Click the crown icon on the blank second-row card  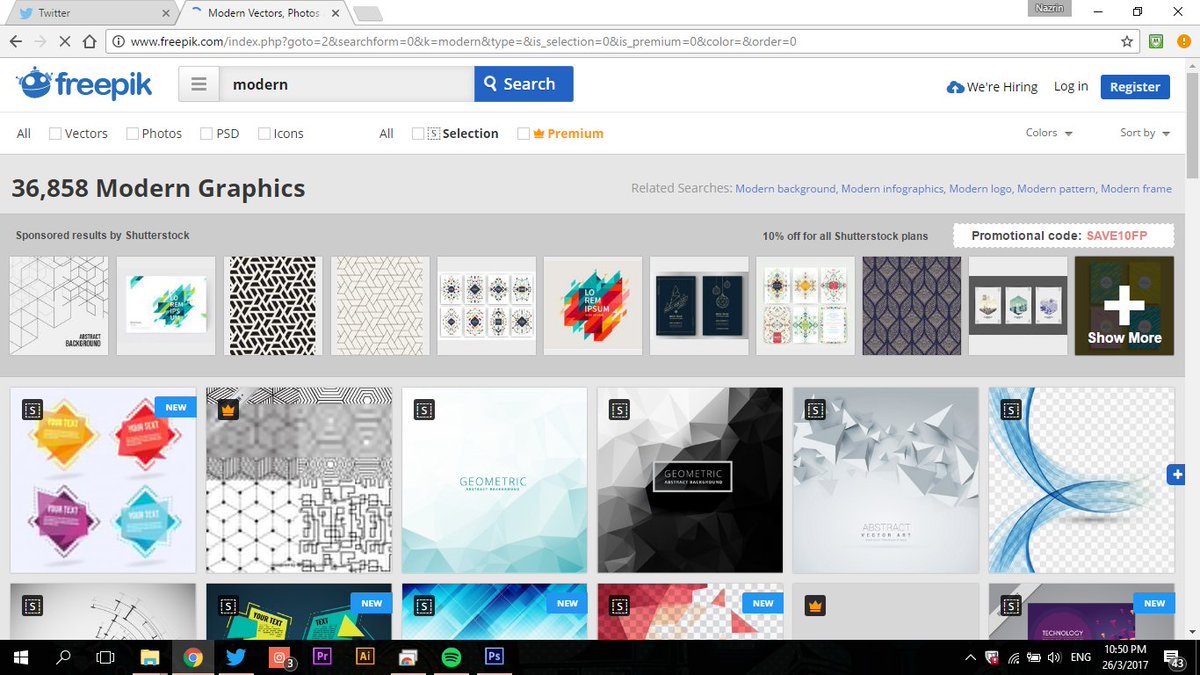click(x=815, y=605)
